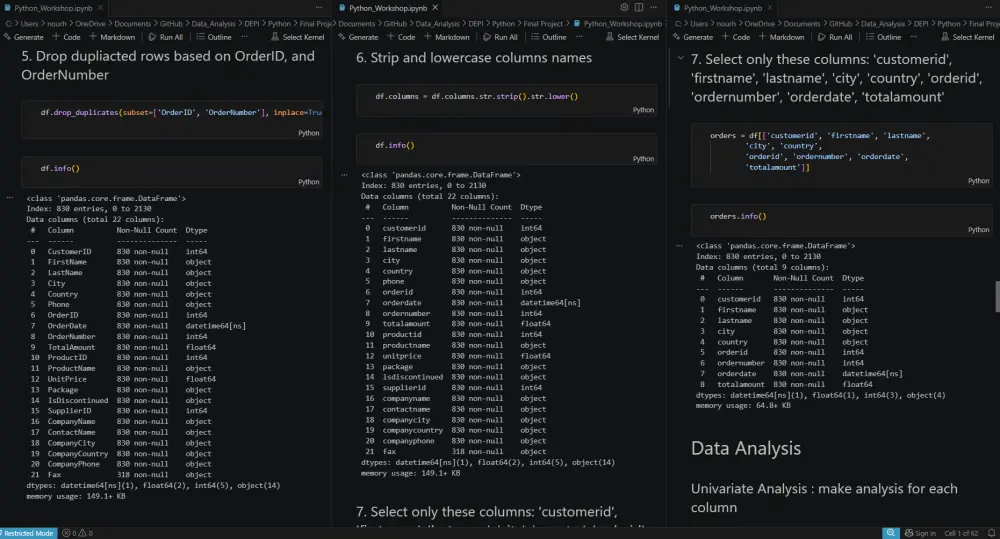Add a Code cell in the step 6 pane

click(401, 37)
